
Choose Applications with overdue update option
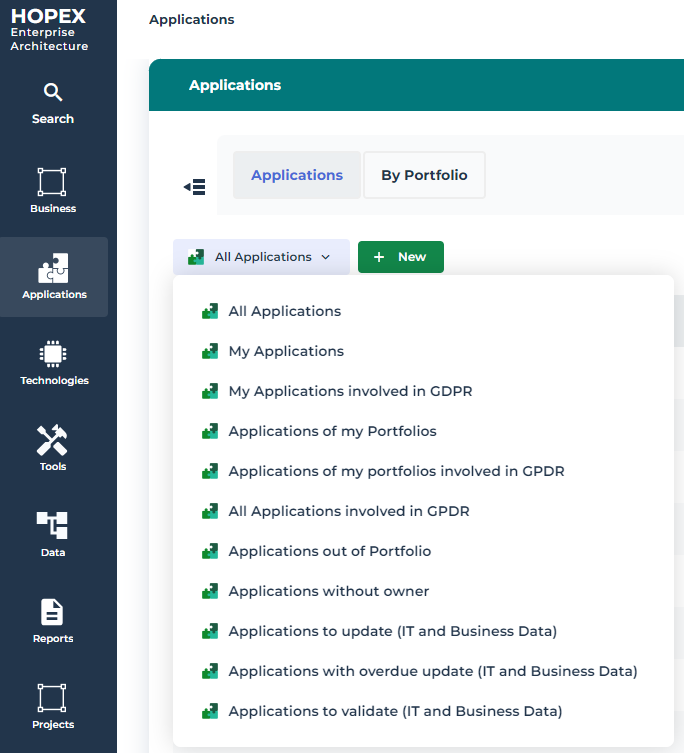tap(432, 671)
